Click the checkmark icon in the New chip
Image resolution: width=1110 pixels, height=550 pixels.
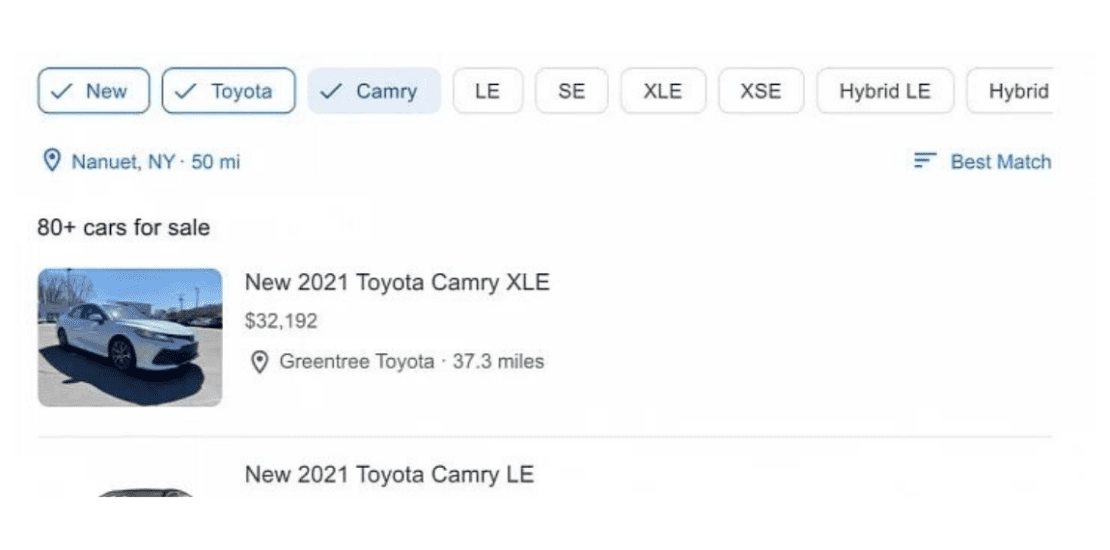point(63,91)
